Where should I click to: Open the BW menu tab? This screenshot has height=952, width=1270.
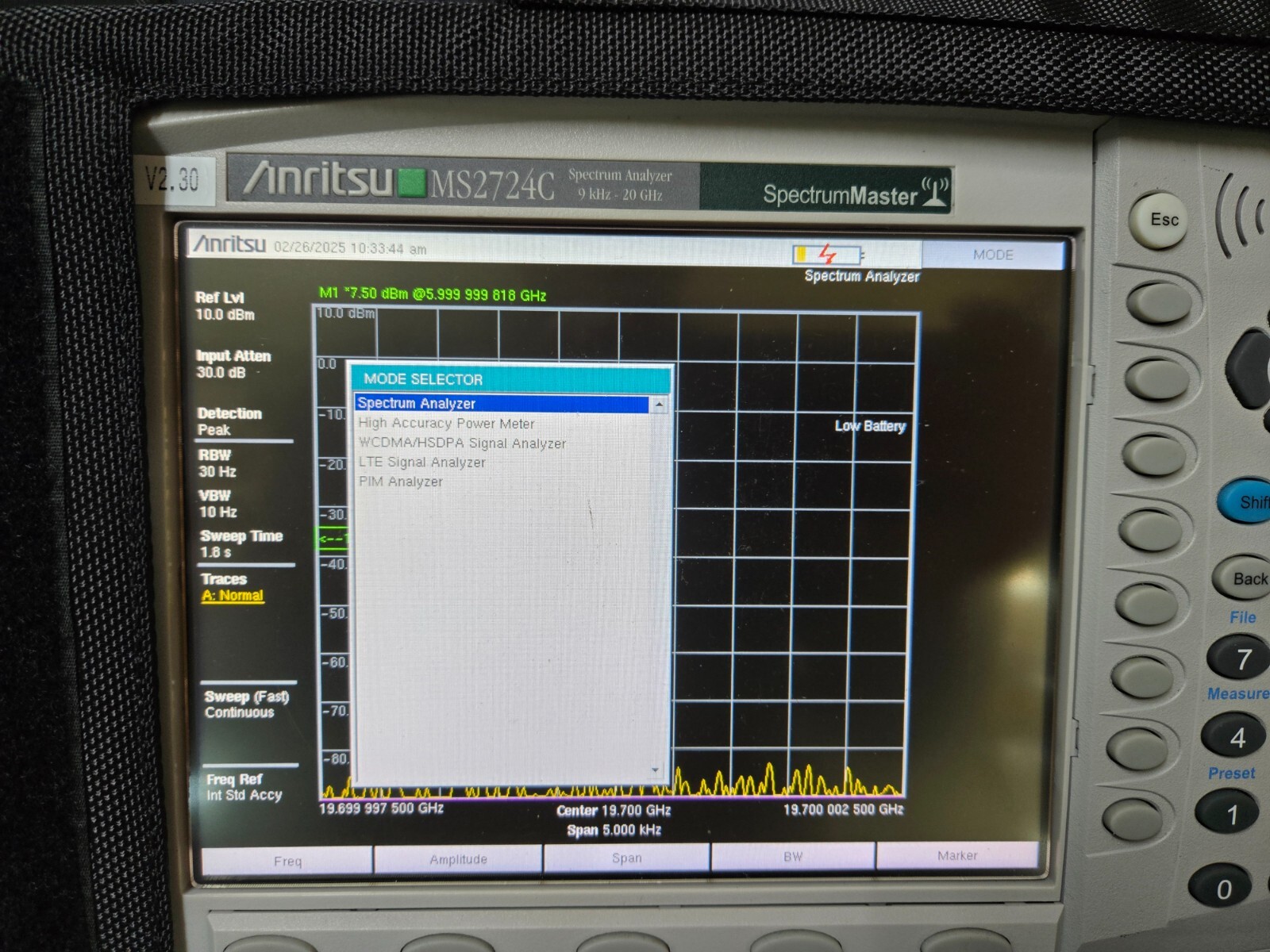(x=793, y=857)
